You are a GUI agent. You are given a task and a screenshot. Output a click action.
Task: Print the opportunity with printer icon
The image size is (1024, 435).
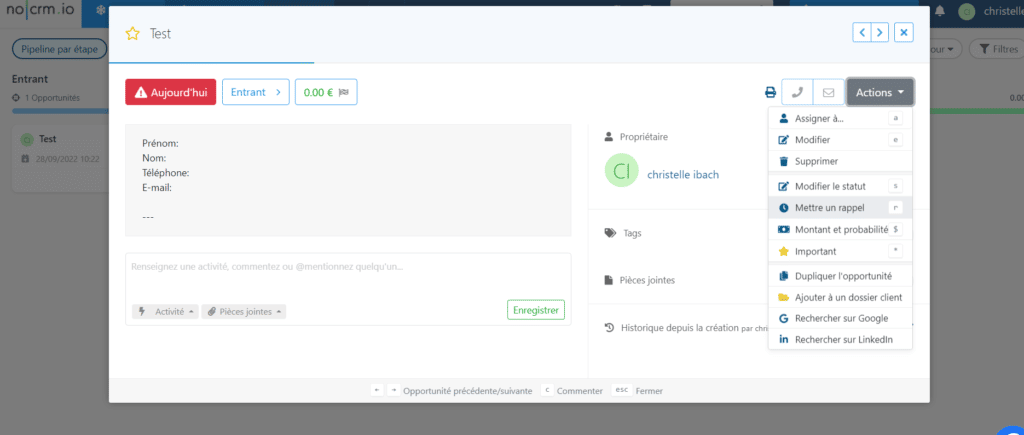pos(771,93)
